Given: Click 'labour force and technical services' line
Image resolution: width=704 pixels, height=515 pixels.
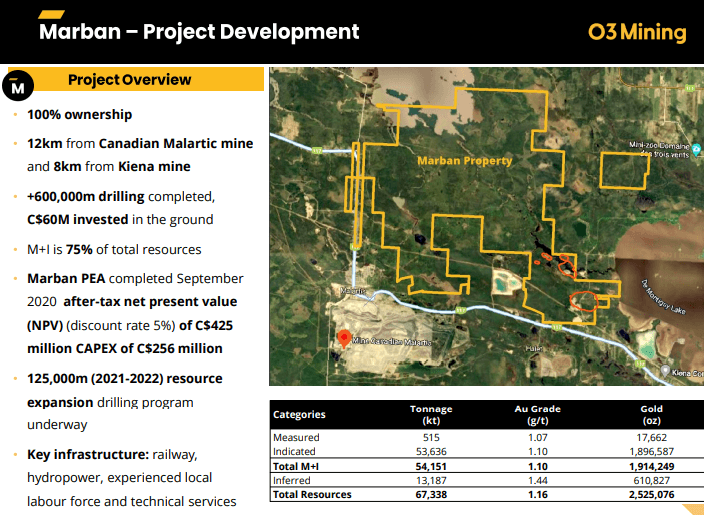Looking at the screenshot, I should pos(132,501).
